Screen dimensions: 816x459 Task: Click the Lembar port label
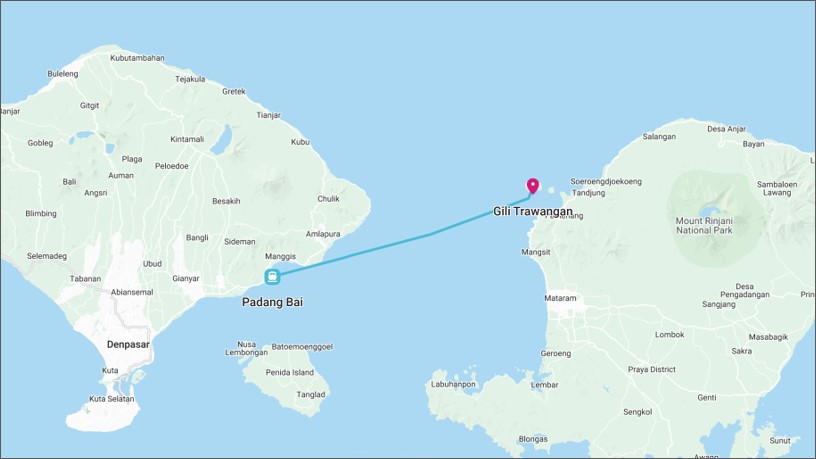pos(544,385)
